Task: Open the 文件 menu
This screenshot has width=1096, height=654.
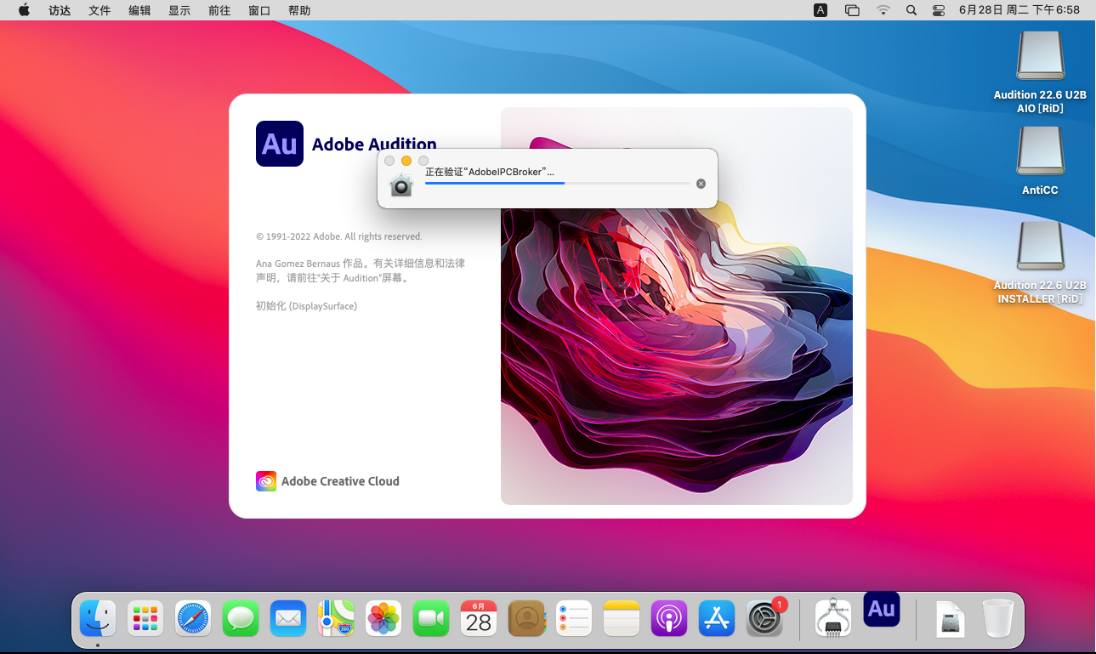Action: (x=99, y=10)
